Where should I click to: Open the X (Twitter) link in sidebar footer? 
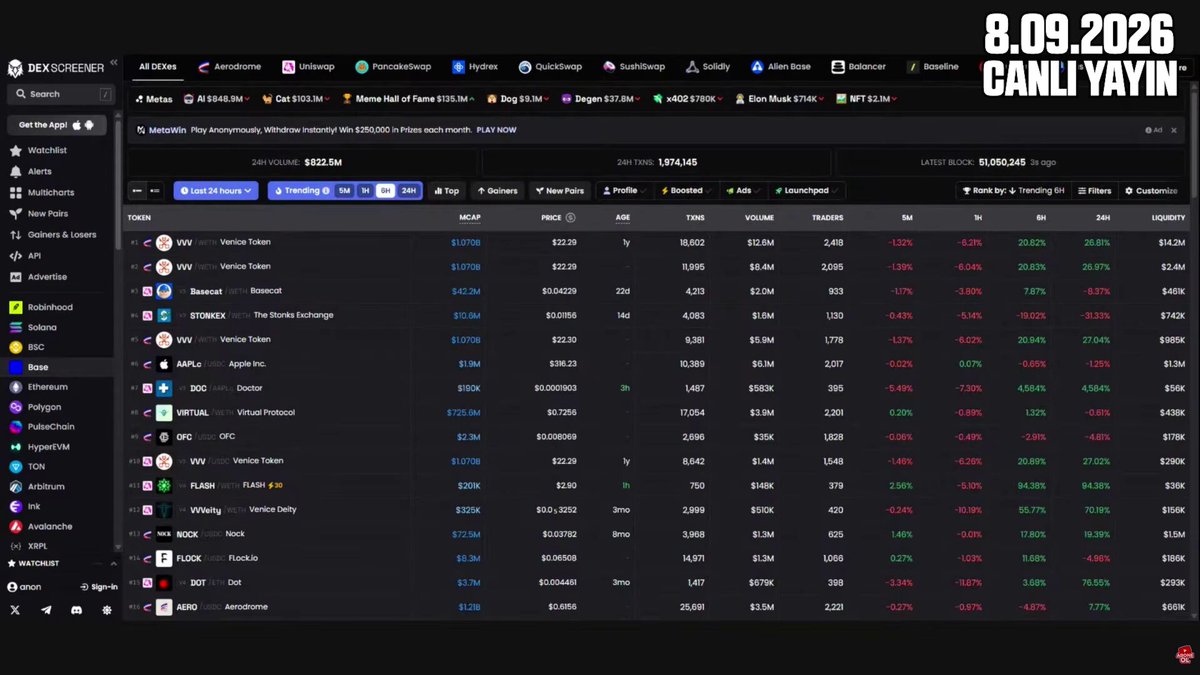[15, 610]
